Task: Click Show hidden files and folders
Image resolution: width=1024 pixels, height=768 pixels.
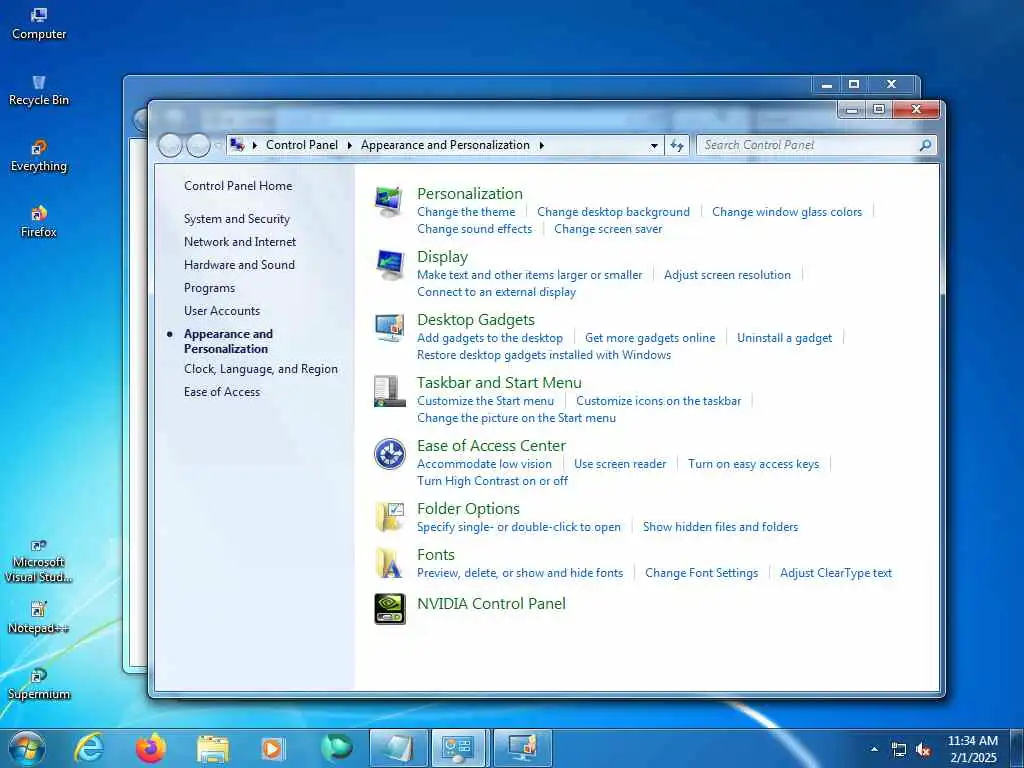Action: coord(720,526)
